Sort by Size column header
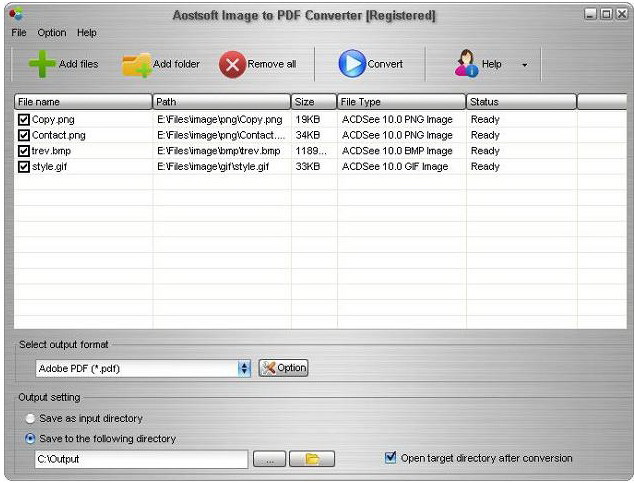The height and width of the screenshot is (483, 634). (314, 102)
